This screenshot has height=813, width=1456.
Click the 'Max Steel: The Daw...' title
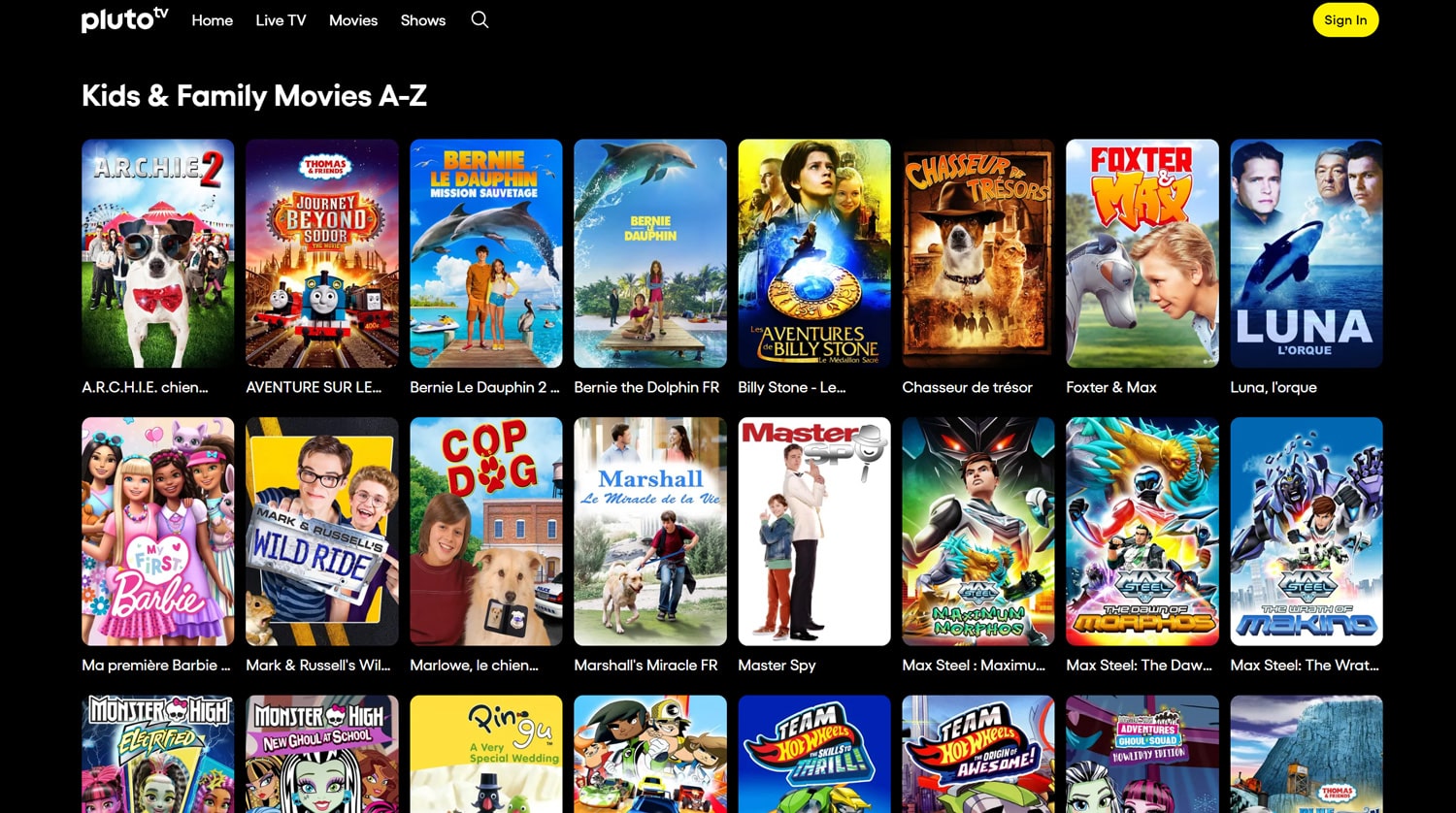coord(1140,666)
